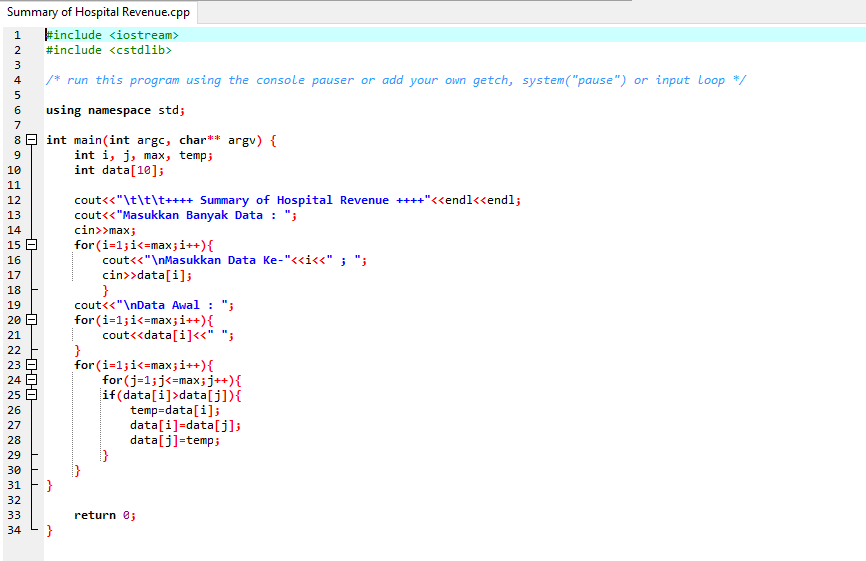Click line number 12 in the gutter
The image size is (866, 561).
point(14,200)
